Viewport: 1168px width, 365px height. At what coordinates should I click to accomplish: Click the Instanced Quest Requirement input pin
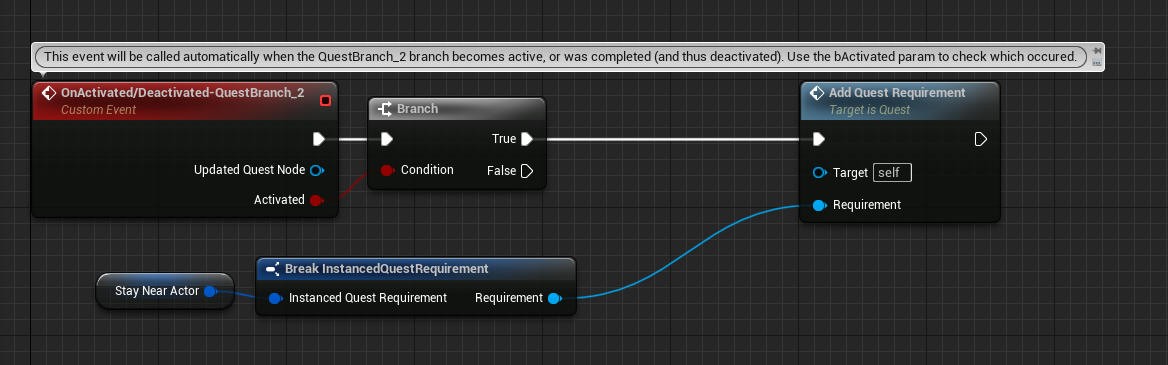coord(275,299)
